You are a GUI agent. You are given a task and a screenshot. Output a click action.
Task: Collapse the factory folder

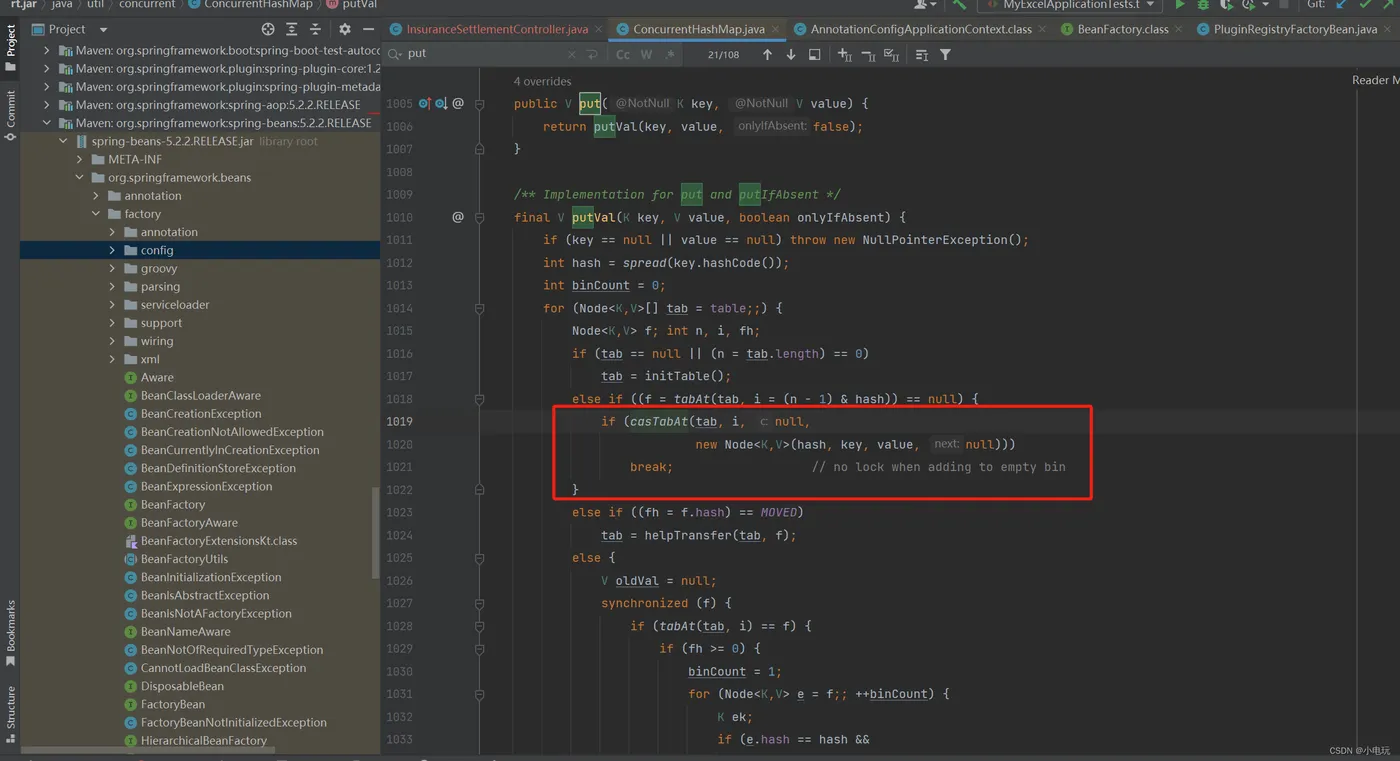(96, 214)
